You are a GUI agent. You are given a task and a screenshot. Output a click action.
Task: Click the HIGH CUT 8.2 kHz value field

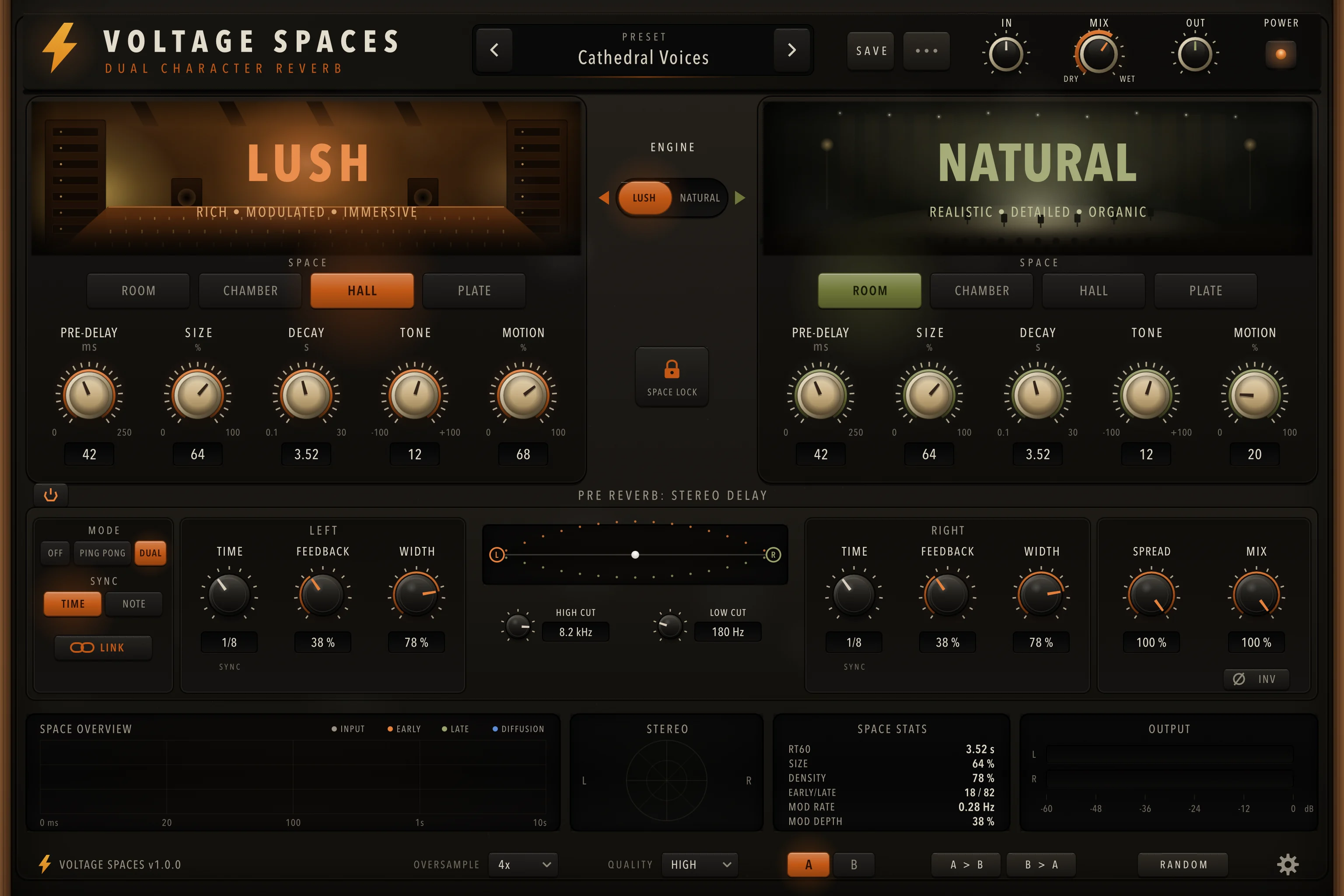pos(575,632)
